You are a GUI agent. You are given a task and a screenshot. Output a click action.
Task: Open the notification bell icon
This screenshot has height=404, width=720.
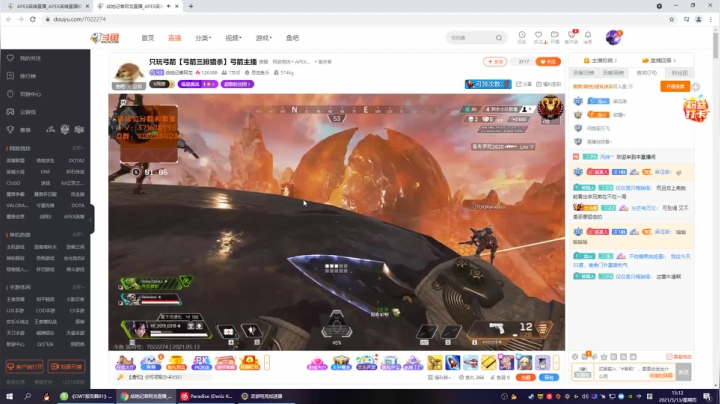click(588, 37)
